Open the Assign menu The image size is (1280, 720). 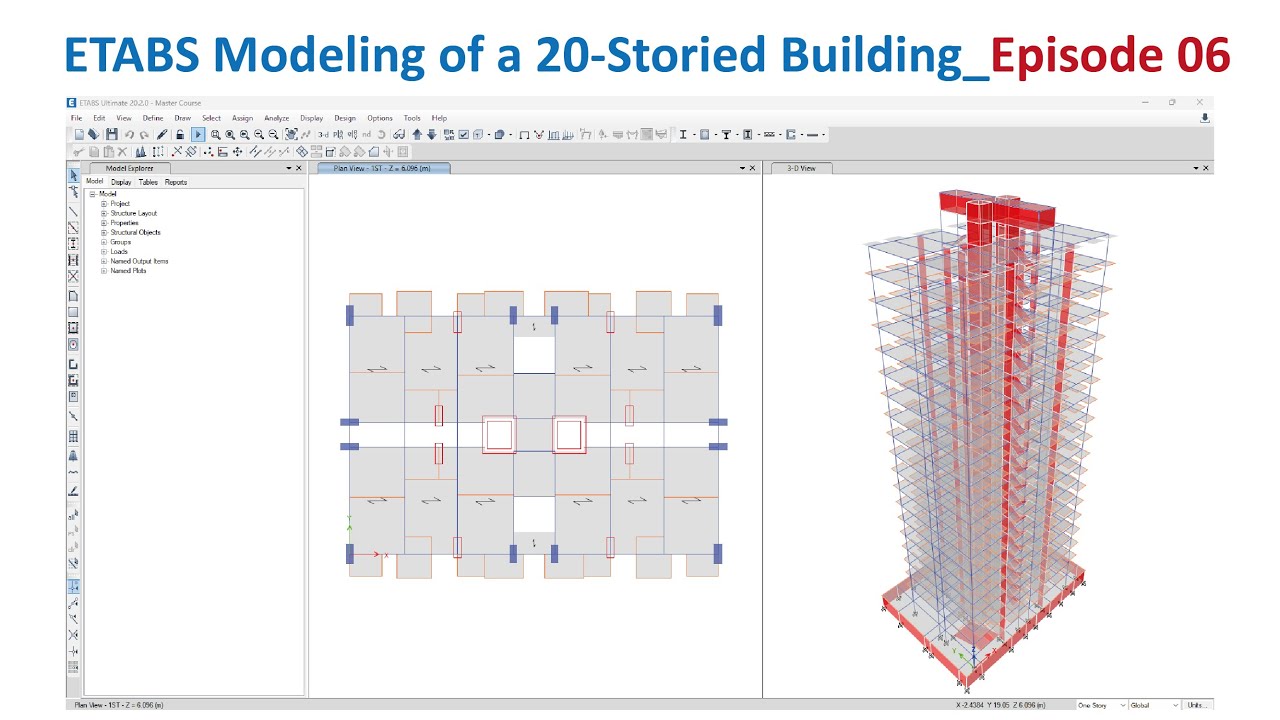pos(242,118)
